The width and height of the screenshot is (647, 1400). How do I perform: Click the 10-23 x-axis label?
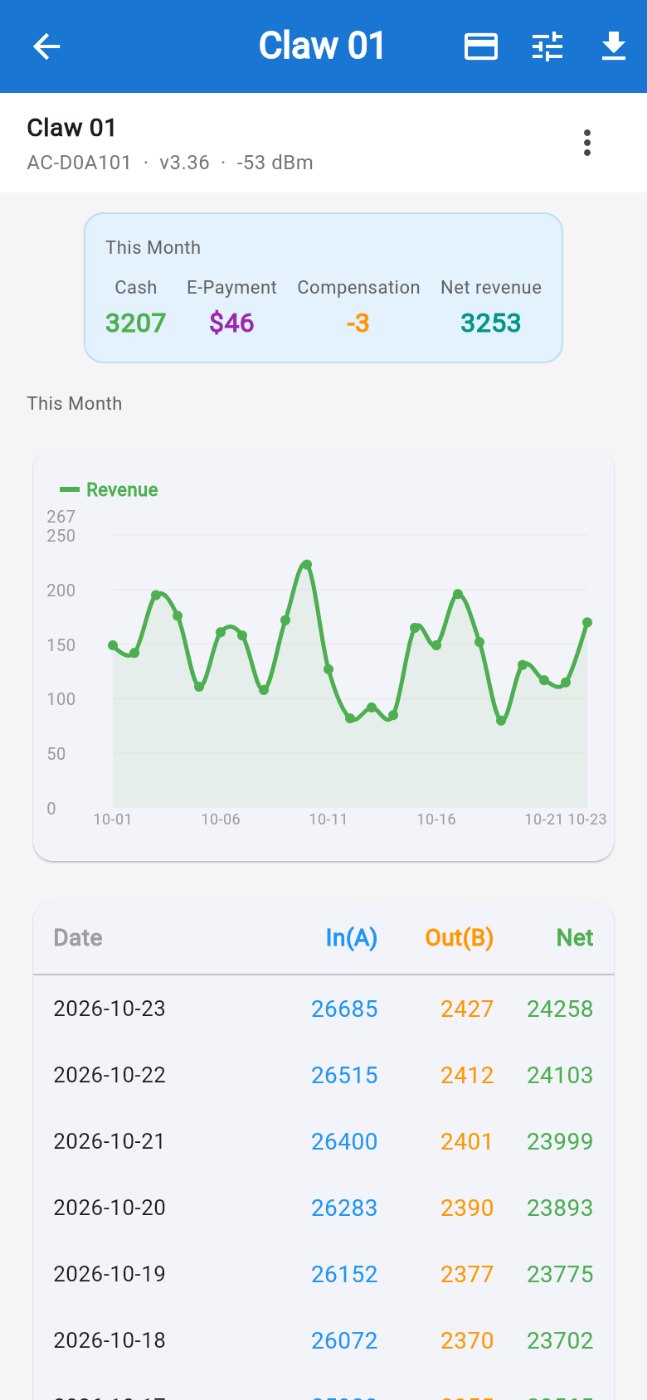click(x=587, y=819)
